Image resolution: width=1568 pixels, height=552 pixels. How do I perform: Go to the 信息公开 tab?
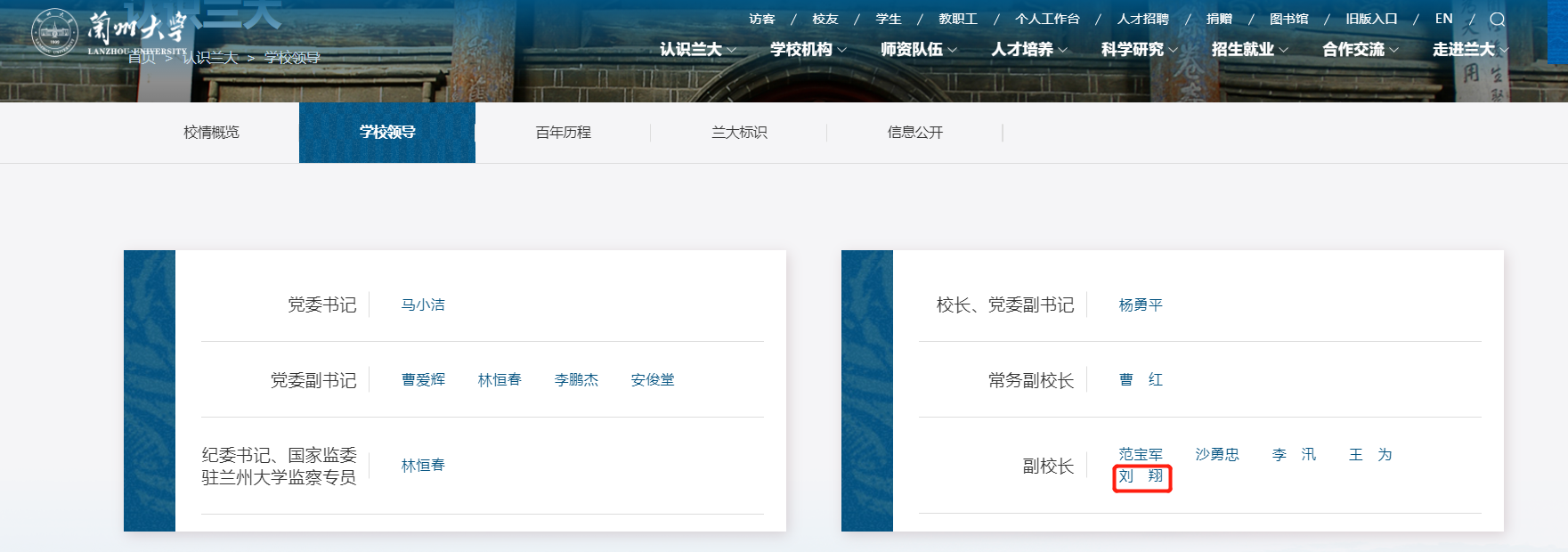914,133
